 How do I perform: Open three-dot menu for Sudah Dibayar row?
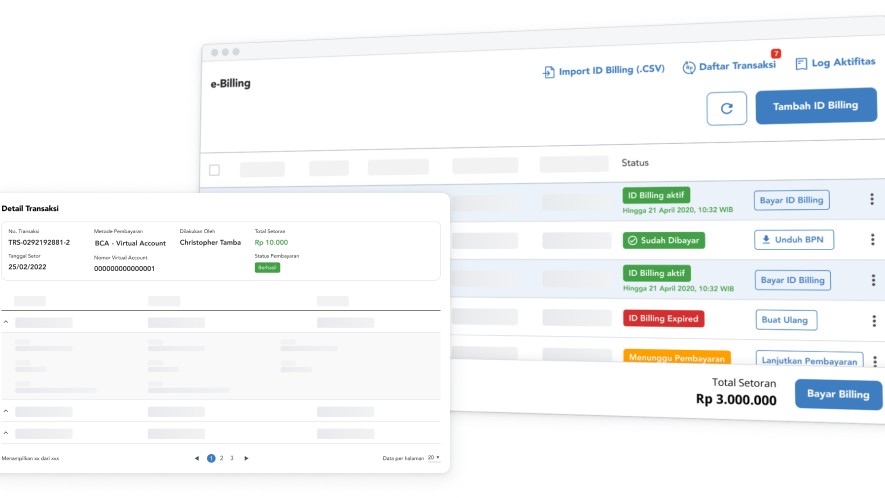coord(872,240)
